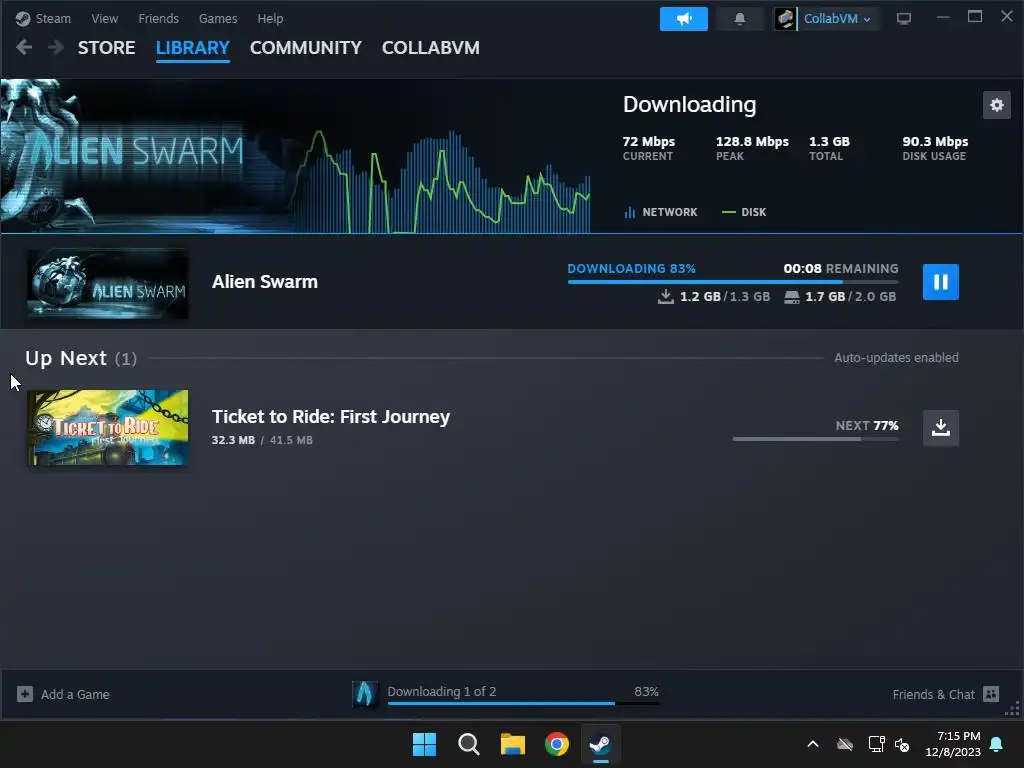The height and width of the screenshot is (768, 1024).
Task: Open Windows notification center bell
Action: coord(997,744)
